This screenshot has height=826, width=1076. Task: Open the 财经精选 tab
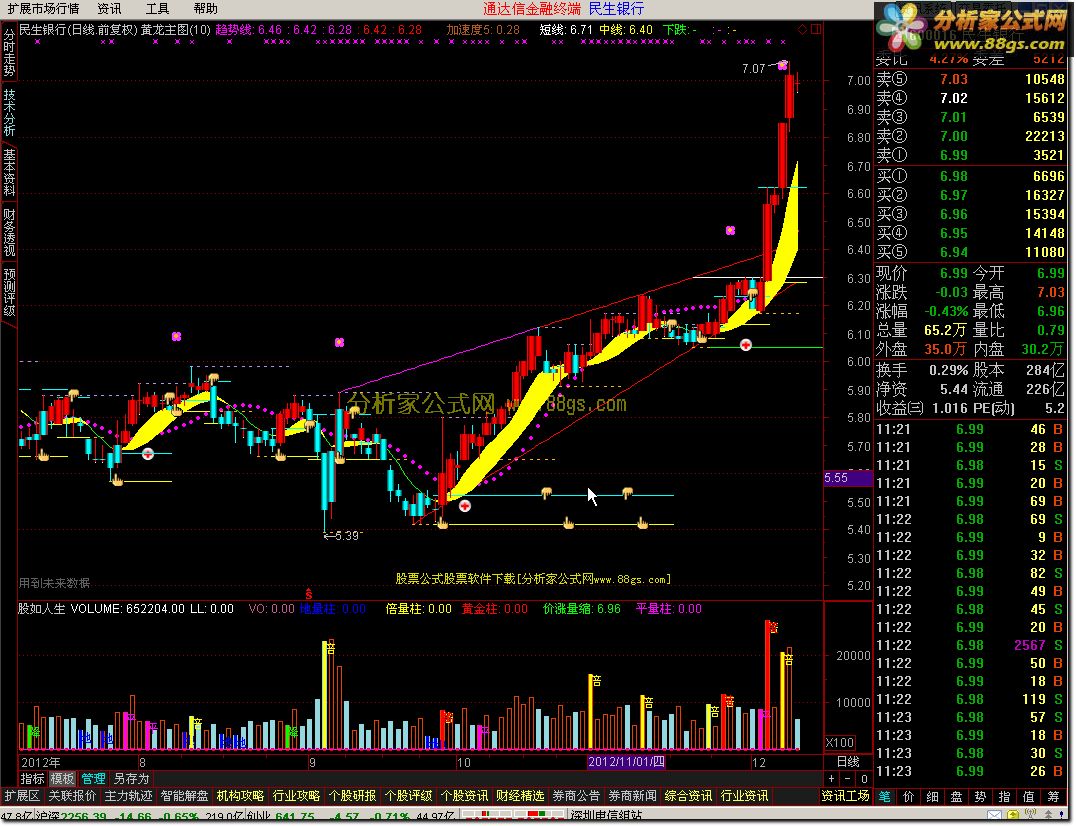point(520,796)
